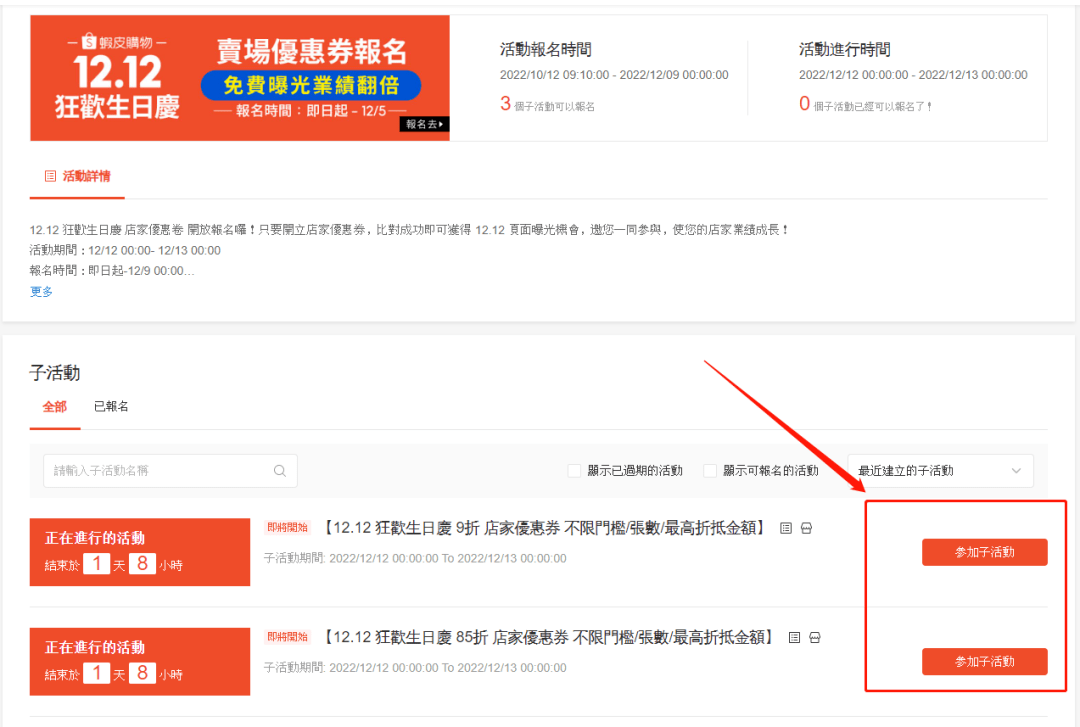Image resolution: width=1080 pixels, height=727 pixels.
Task: Click the search magnifier icon in sub-activity field
Action: pyautogui.click(x=280, y=471)
